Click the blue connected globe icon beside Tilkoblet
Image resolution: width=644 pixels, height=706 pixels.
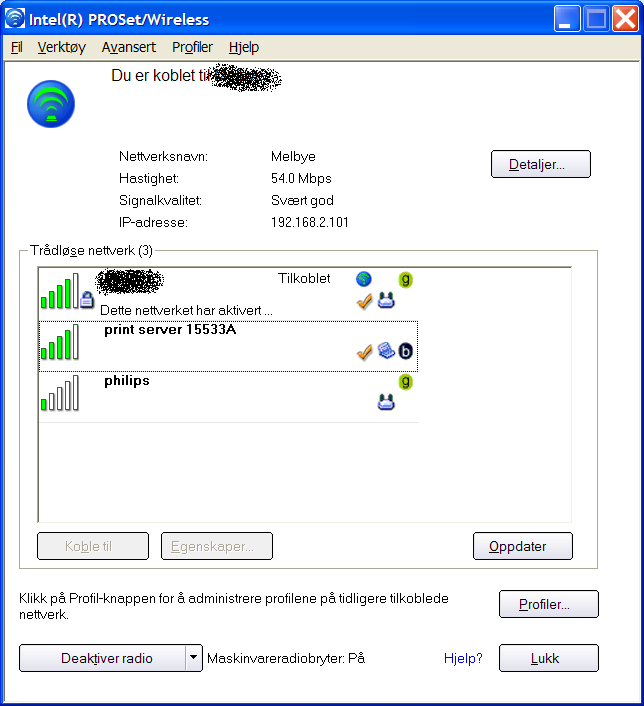coord(363,279)
